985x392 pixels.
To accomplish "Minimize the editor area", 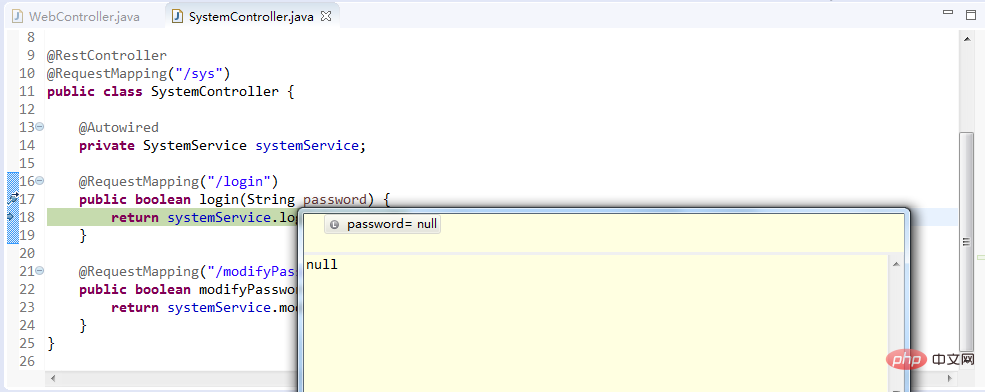I will [x=948, y=12].
